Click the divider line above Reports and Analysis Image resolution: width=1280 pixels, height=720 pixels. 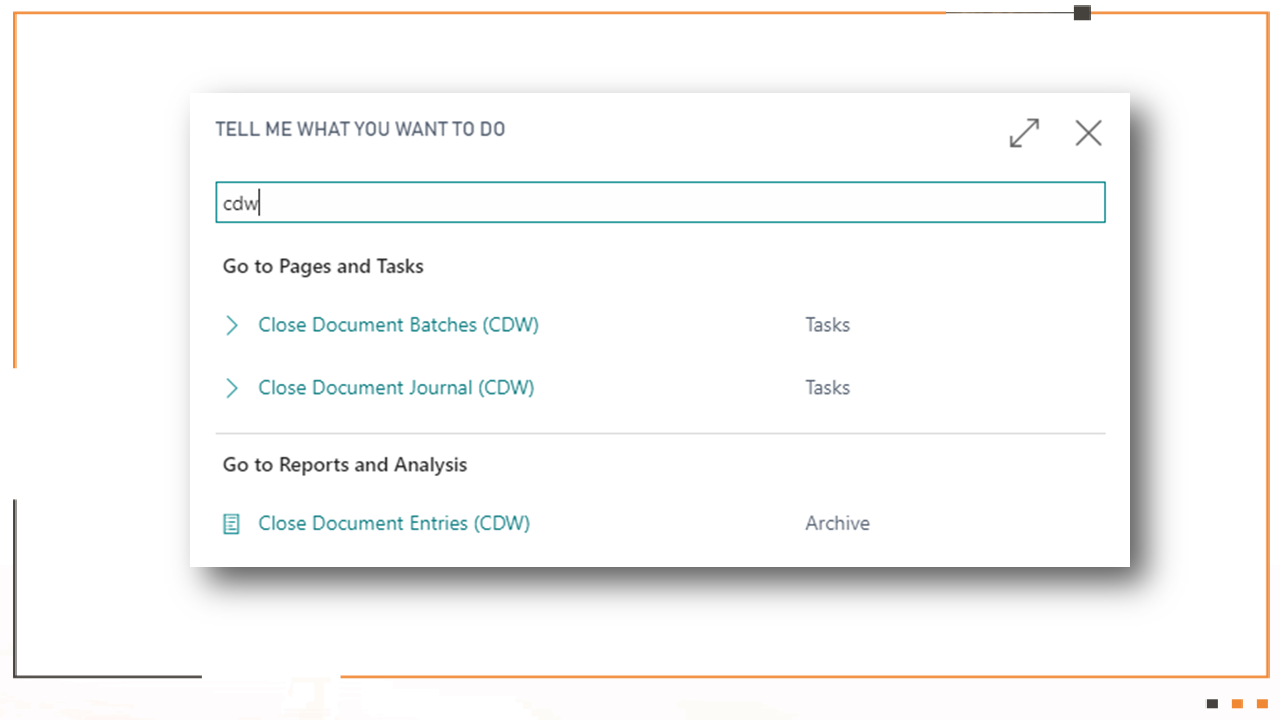click(x=660, y=434)
